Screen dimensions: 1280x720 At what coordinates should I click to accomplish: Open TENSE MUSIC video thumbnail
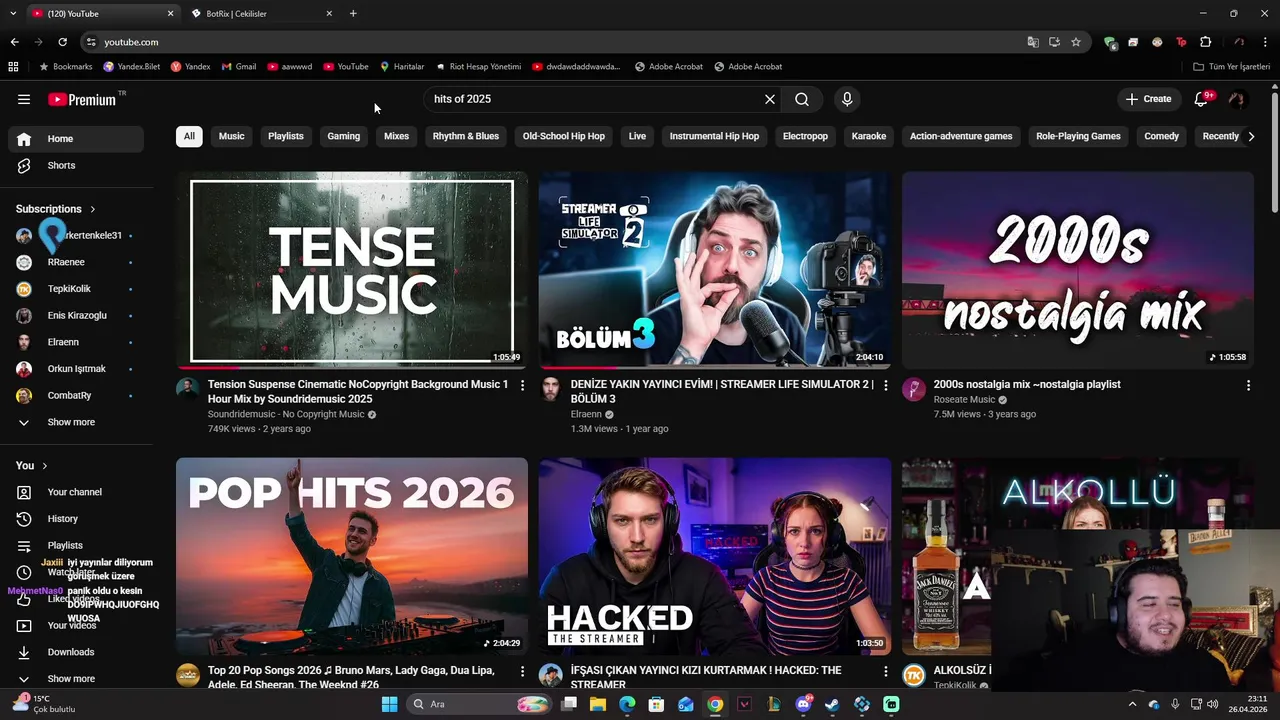[352, 270]
